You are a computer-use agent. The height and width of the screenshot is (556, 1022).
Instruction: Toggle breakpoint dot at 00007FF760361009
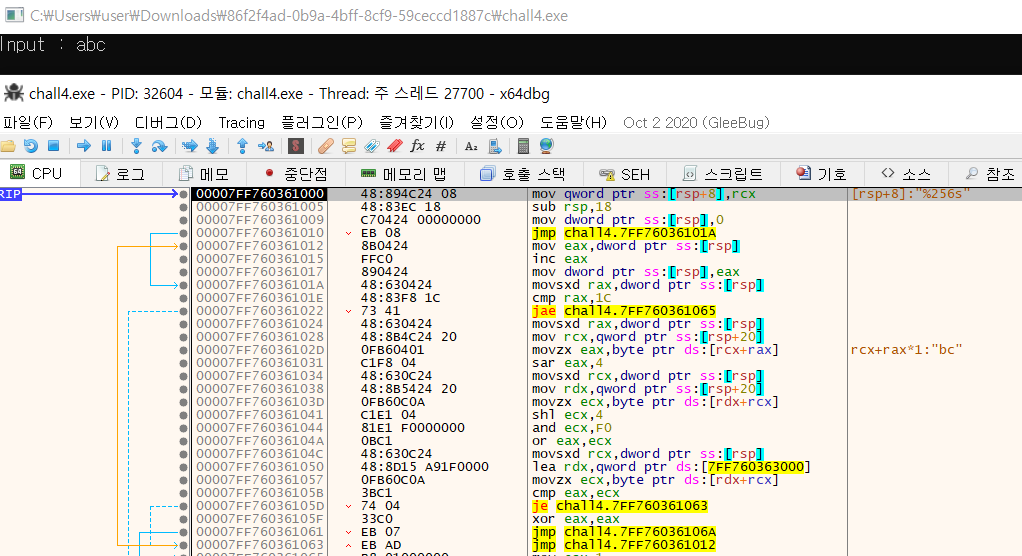184,220
